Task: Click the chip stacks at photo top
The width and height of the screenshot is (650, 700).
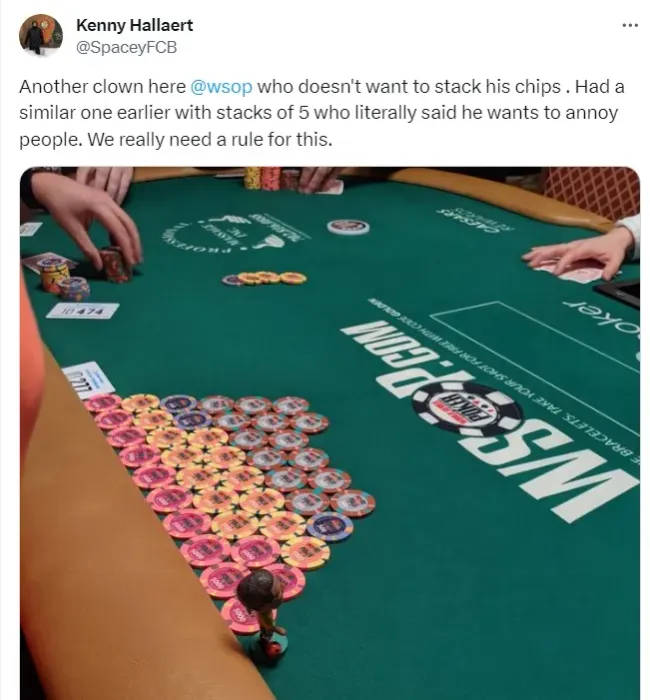Action: tap(271, 178)
